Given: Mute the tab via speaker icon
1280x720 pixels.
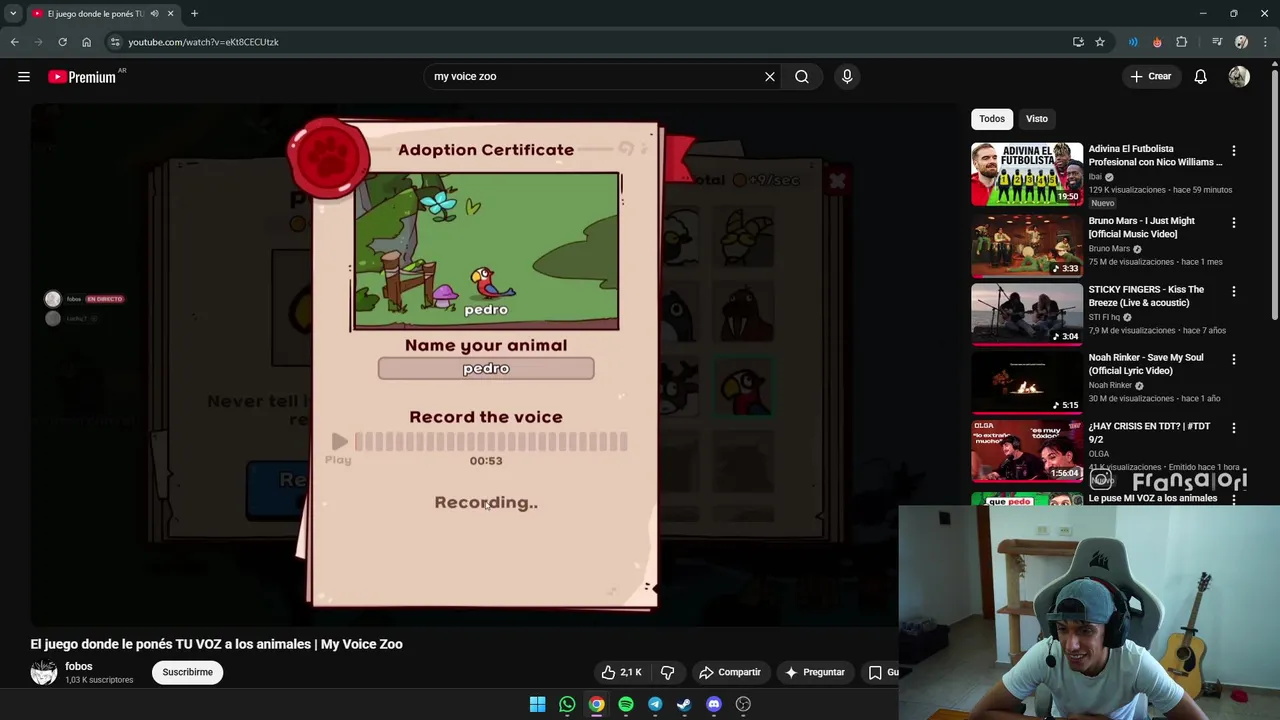Looking at the screenshot, I should [x=154, y=14].
